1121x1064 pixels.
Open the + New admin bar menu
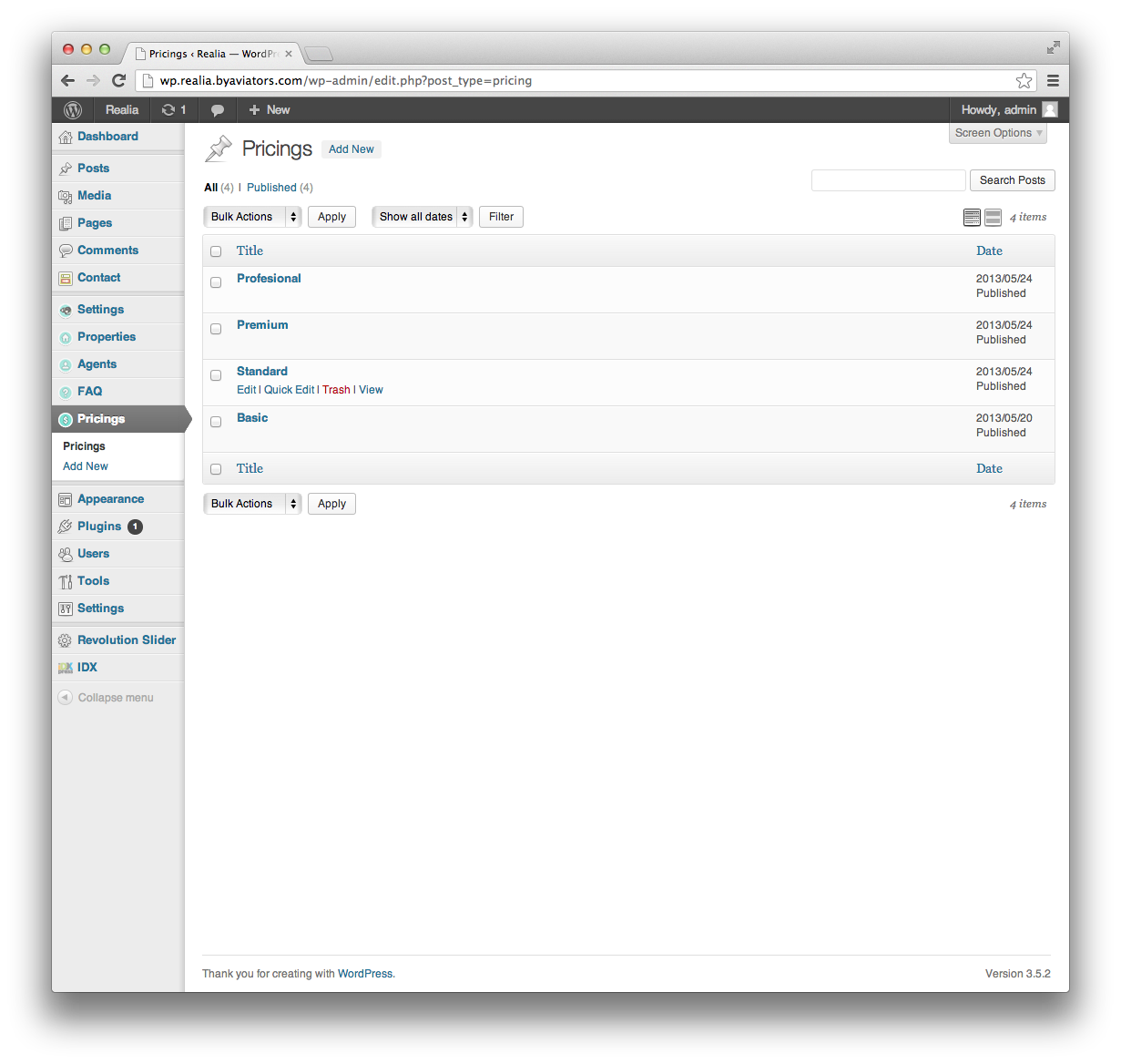[x=269, y=110]
